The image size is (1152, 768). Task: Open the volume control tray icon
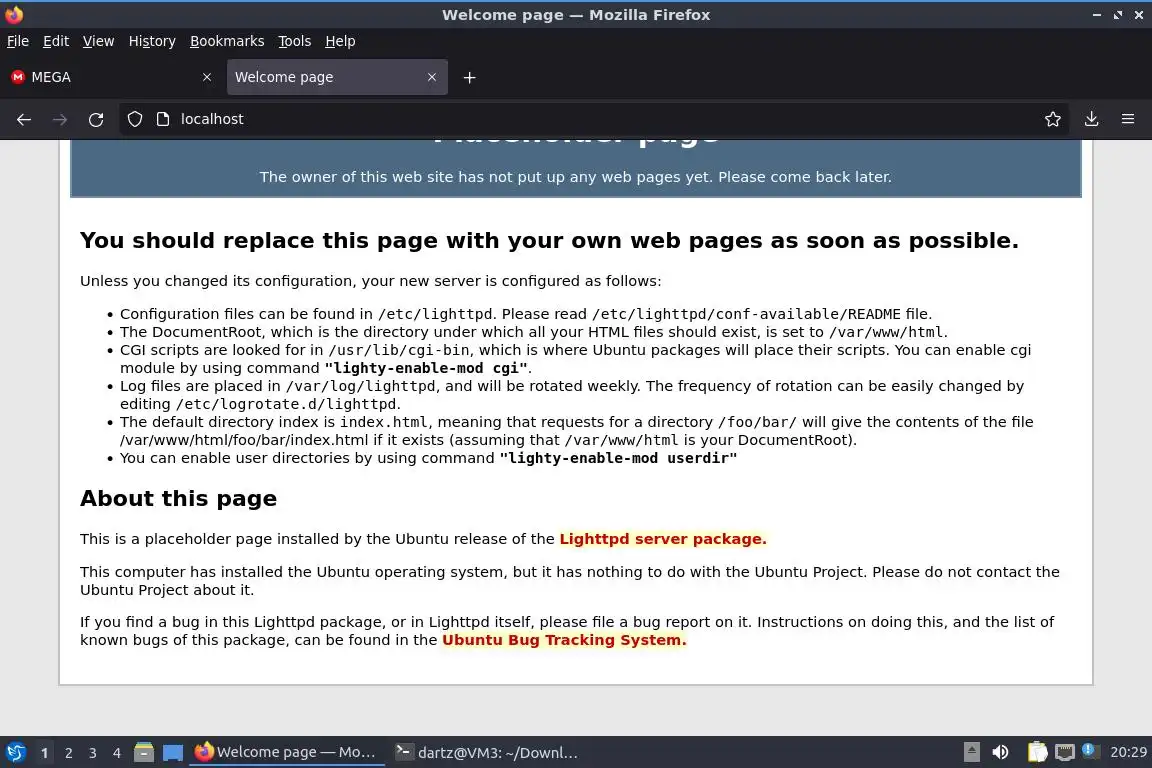point(1000,752)
